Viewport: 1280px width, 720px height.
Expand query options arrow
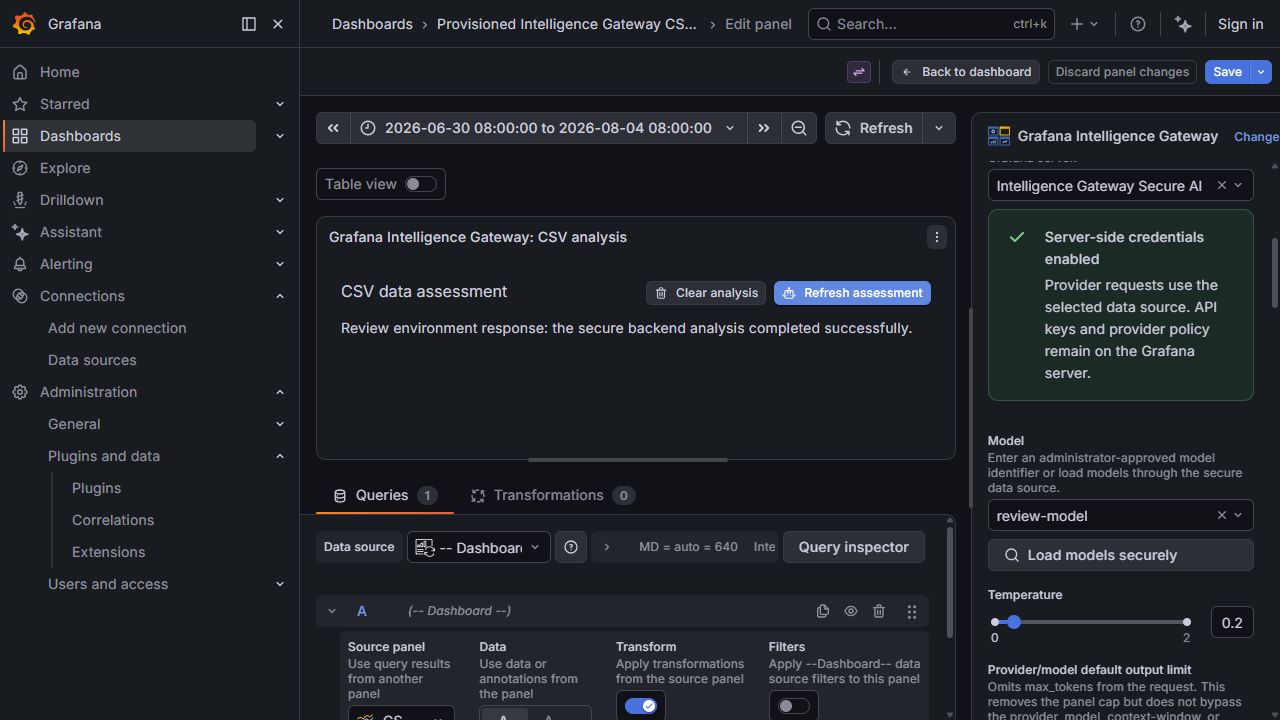(x=606, y=547)
